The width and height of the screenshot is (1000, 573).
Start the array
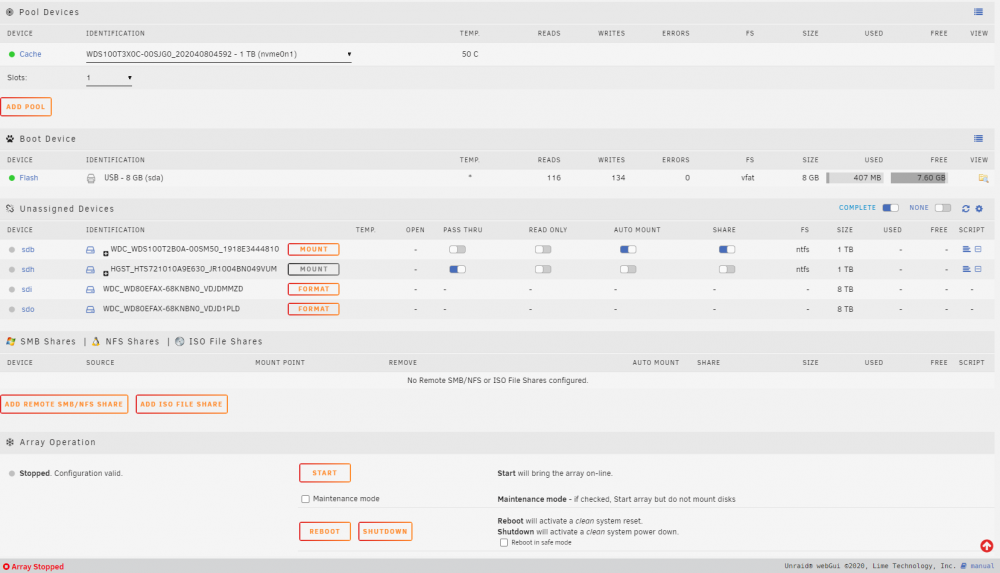tap(325, 473)
